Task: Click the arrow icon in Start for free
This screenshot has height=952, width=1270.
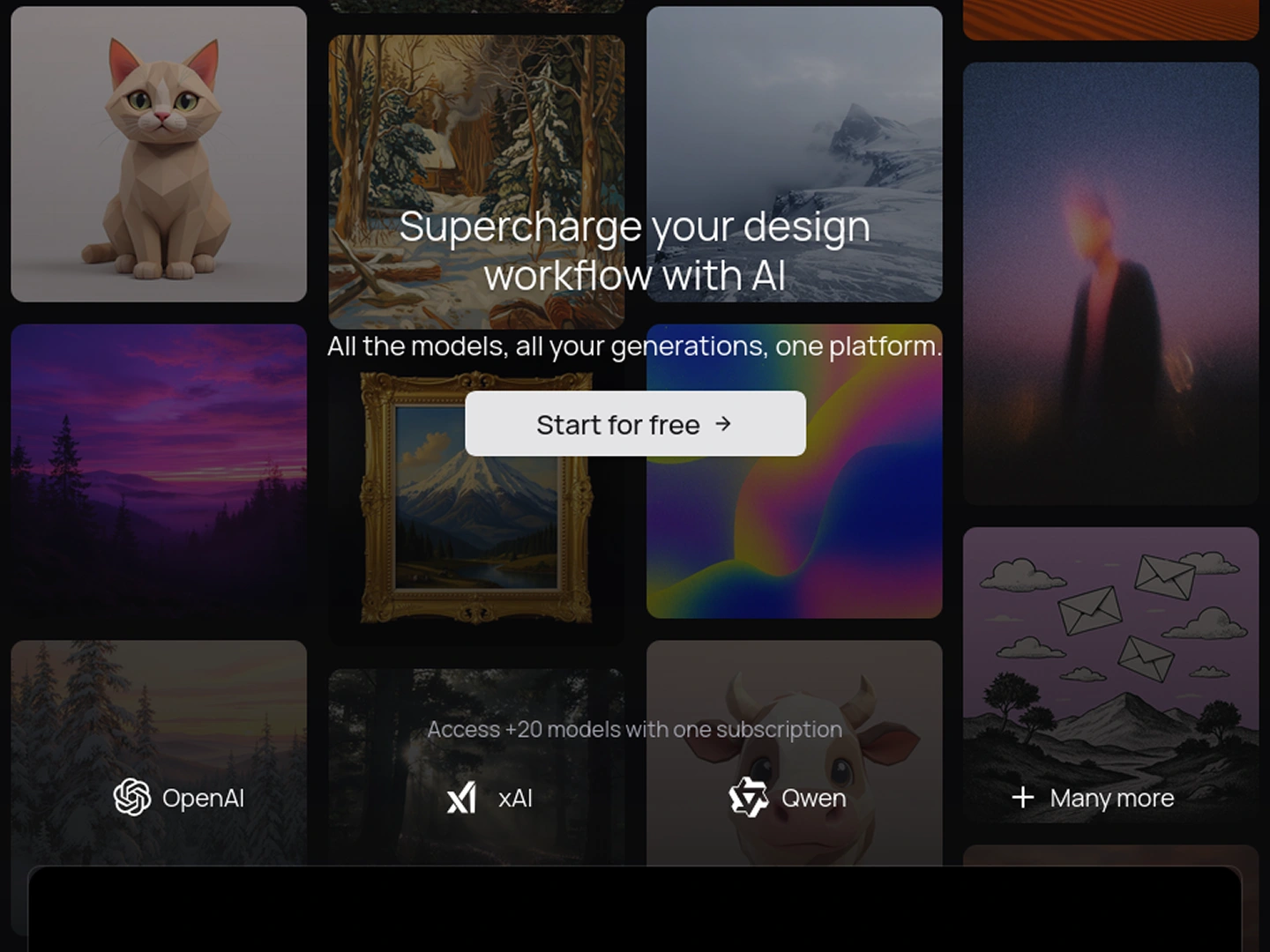Action: tap(723, 424)
